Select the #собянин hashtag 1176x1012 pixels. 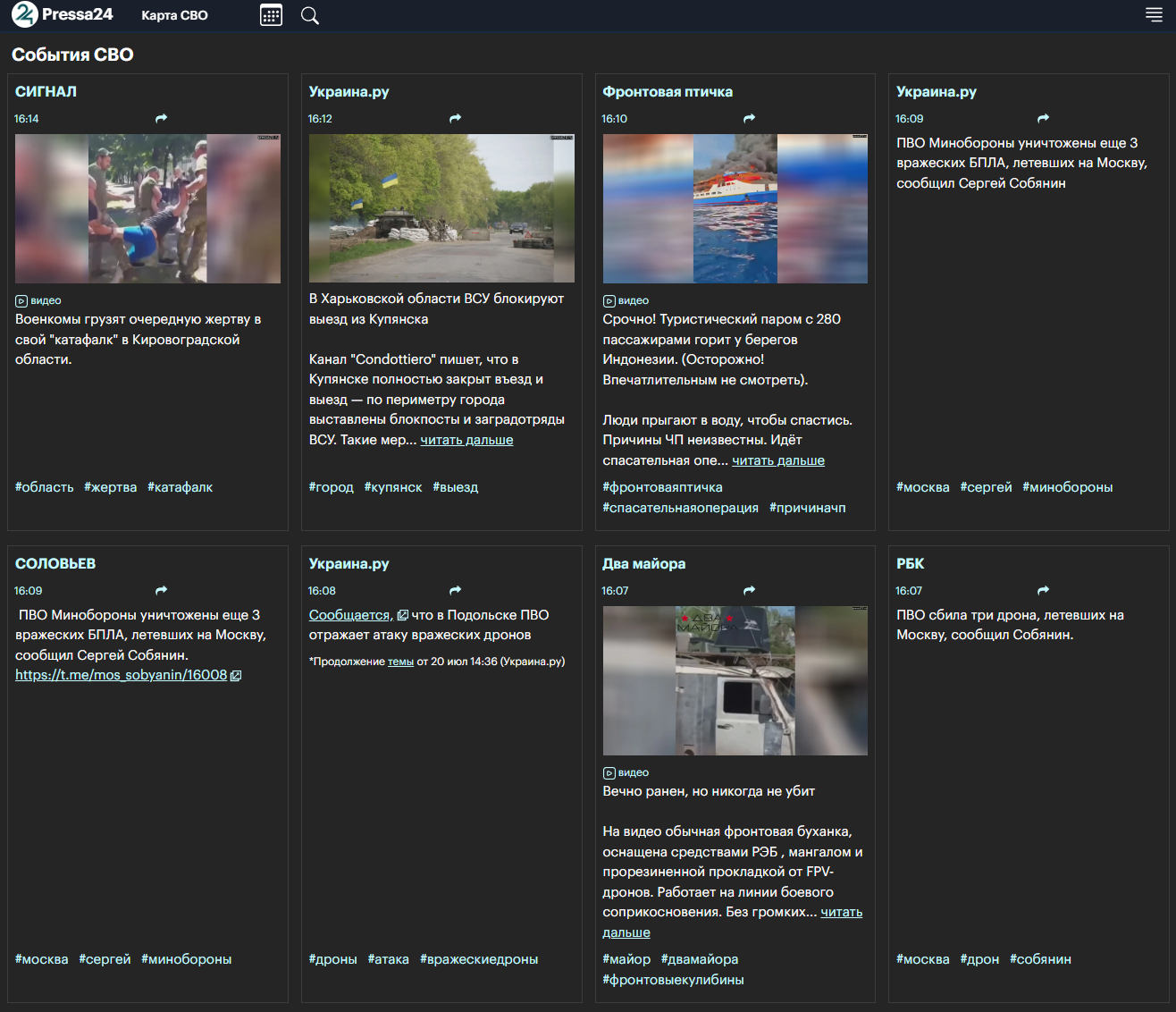click(1041, 959)
